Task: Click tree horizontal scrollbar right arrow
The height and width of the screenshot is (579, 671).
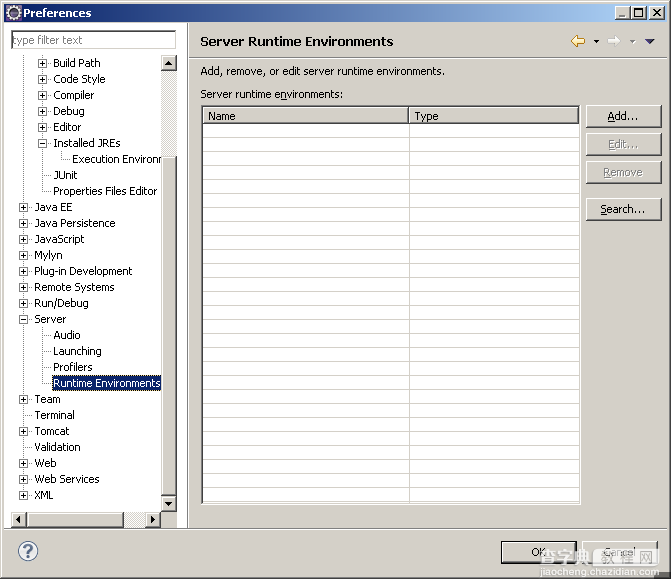Action: (x=153, y=520)
